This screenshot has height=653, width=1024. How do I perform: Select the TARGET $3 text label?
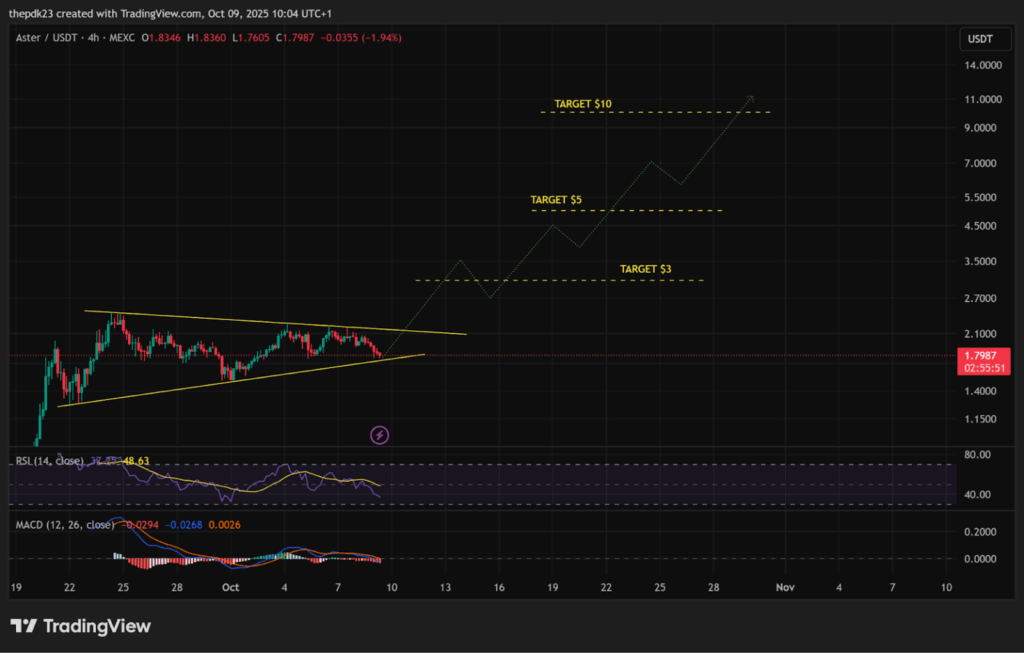click(x=645, y=269)
